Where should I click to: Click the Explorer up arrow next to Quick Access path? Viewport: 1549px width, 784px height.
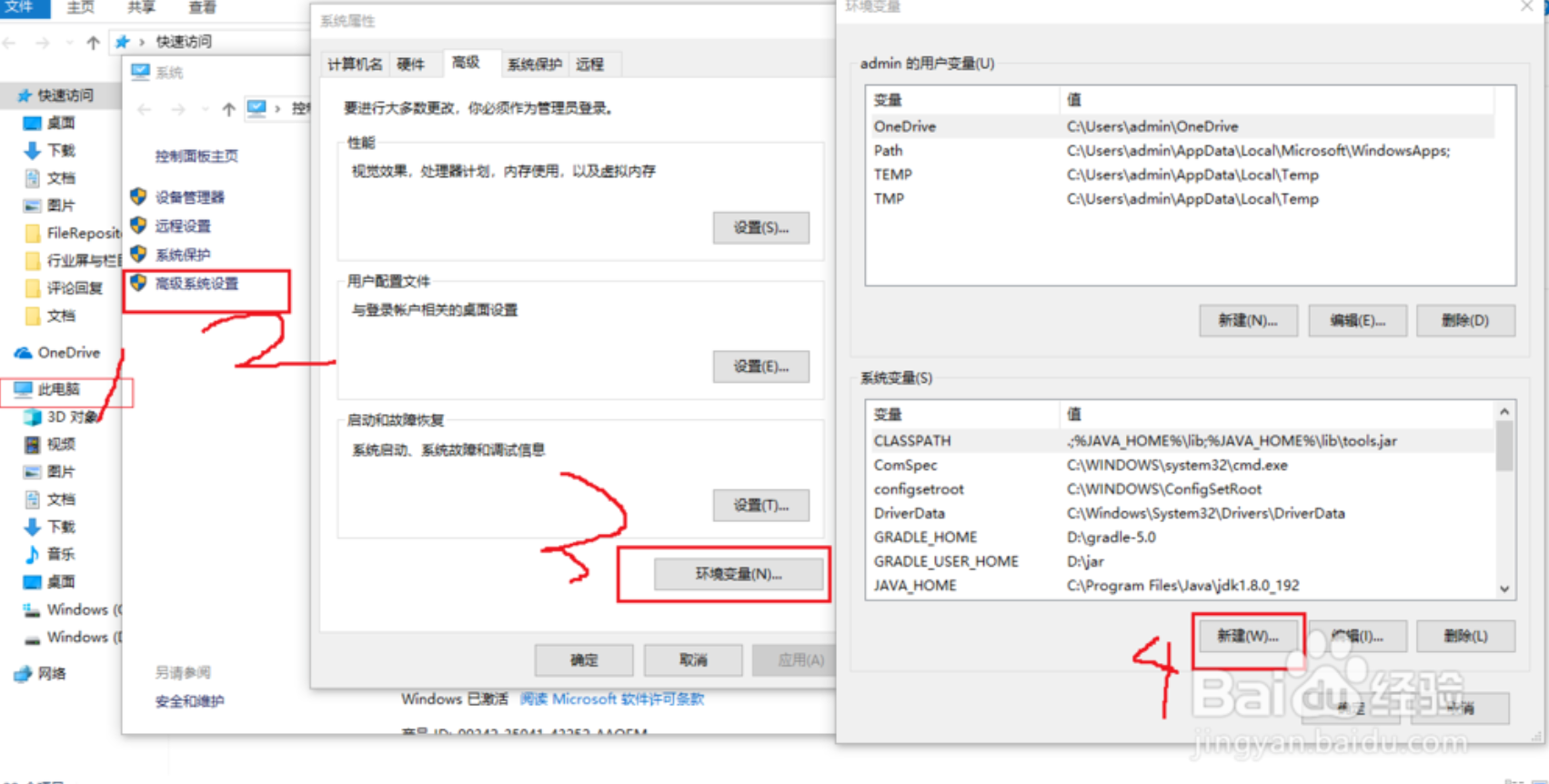[x=93, y=42]
